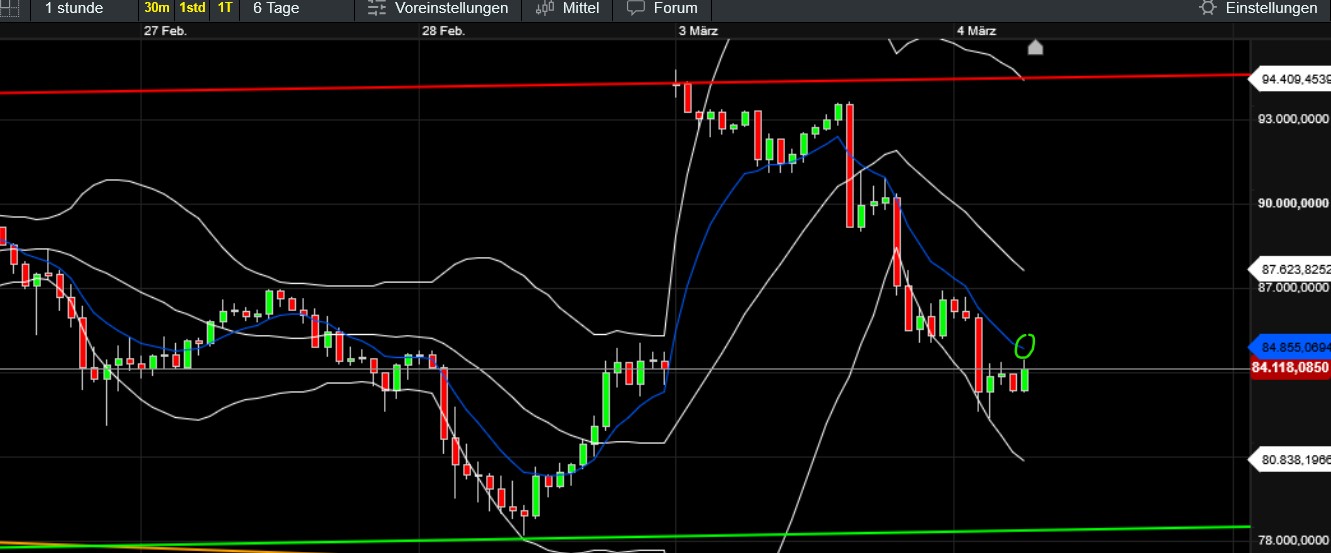Click the 93.000,0000 price axis value
Image resolution: width=1331 pixels, height=553 pixels.
[1293, 120]
